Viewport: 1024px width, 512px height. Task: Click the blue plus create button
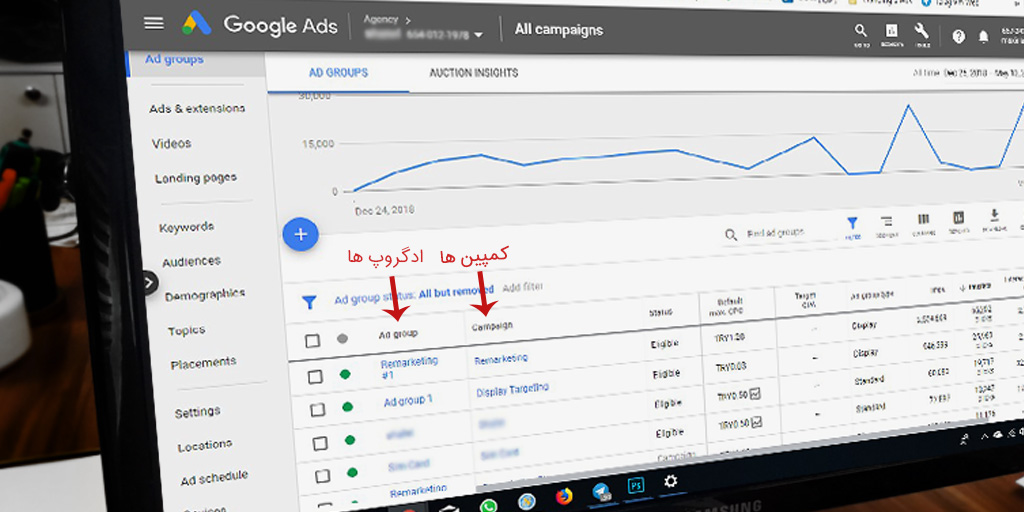point(300,234)
